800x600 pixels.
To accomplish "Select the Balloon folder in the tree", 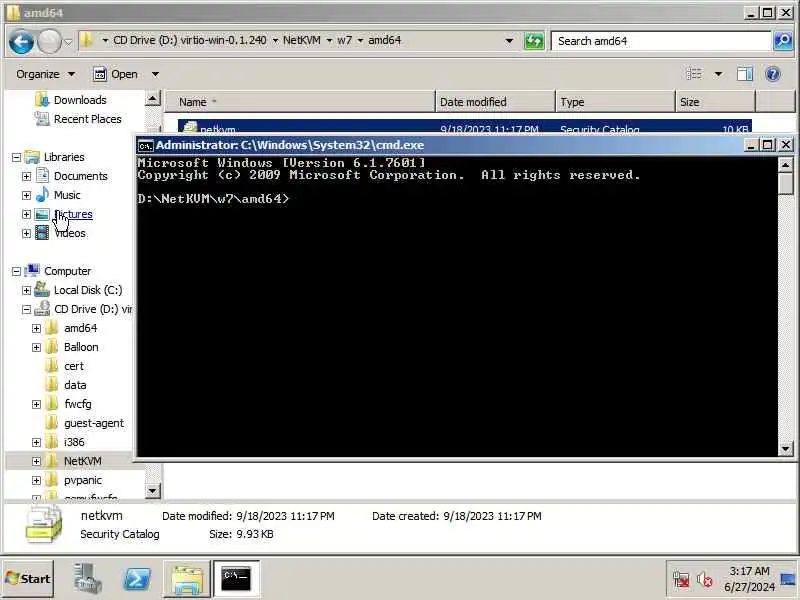I will 81,347.
